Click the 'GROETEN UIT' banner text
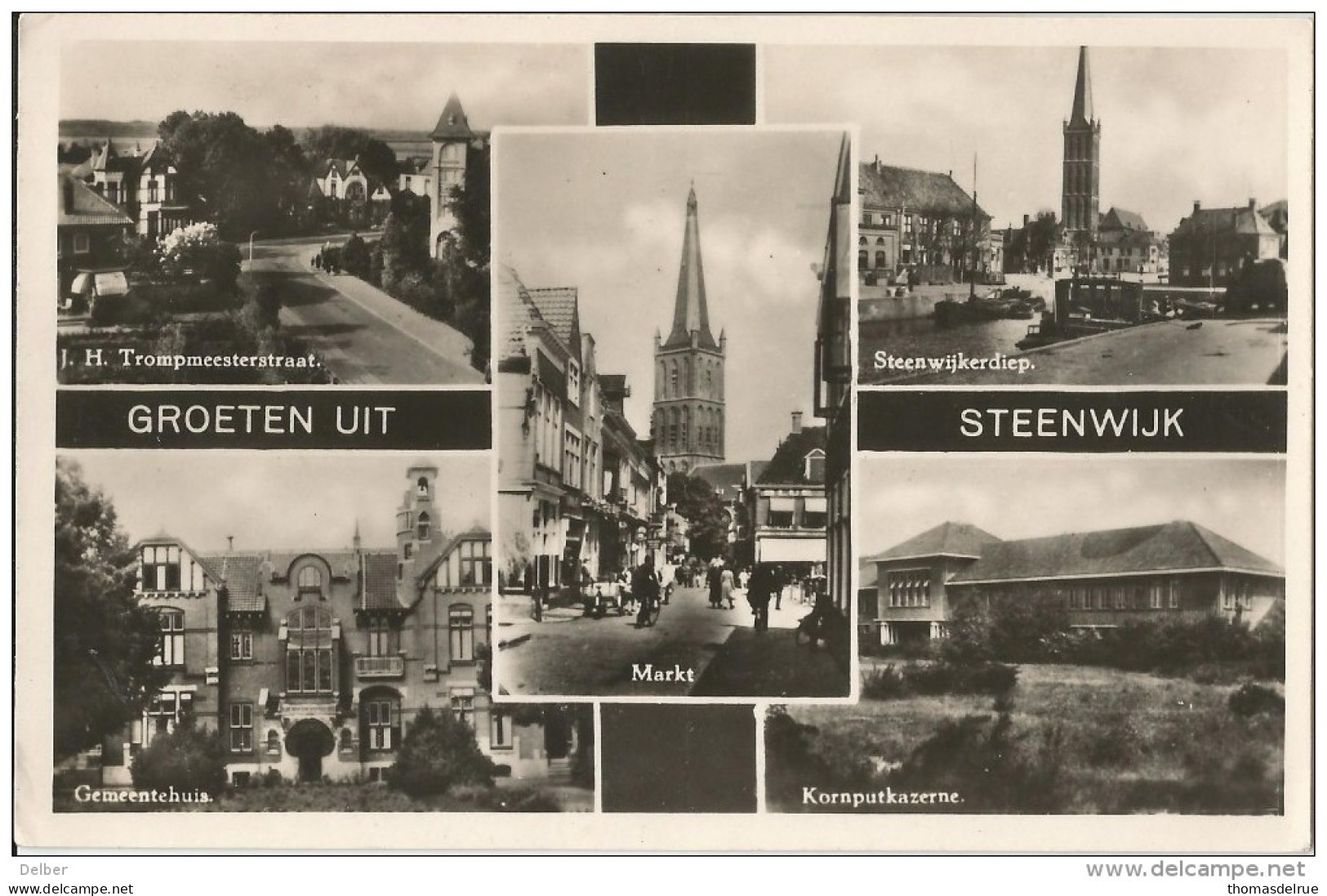The width and height of the screenshot is (1327, 896). pyautogui.click(x=261, y=420)
